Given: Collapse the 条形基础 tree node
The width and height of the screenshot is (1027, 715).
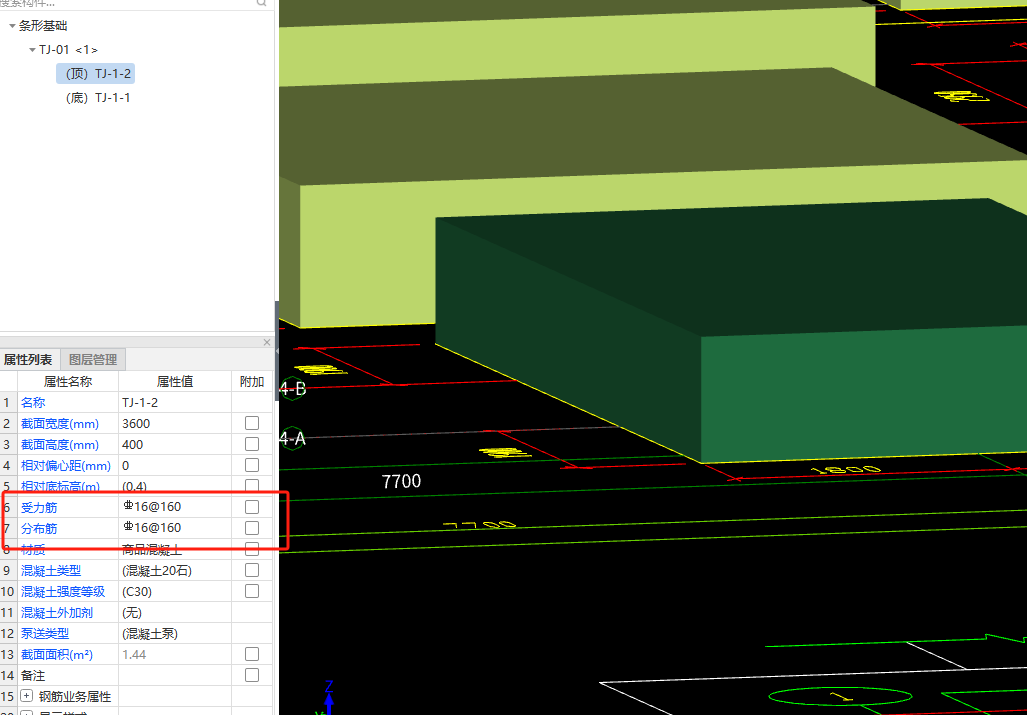Looking at the screenshot, I should point(12,26).
